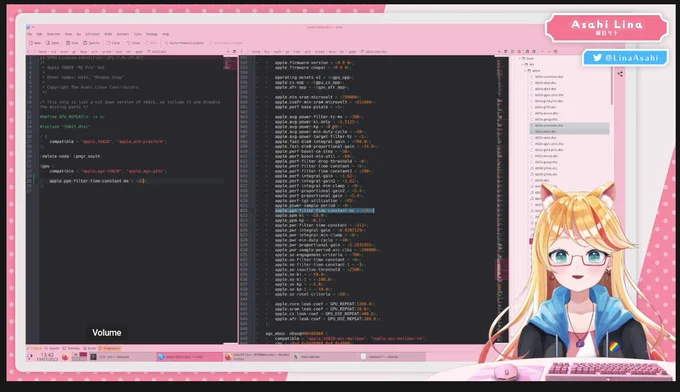Viewport: 680px width, 392px height.
Task: Switch to Mozilla Firefox task in taskbar
Action: coord(258,357)
